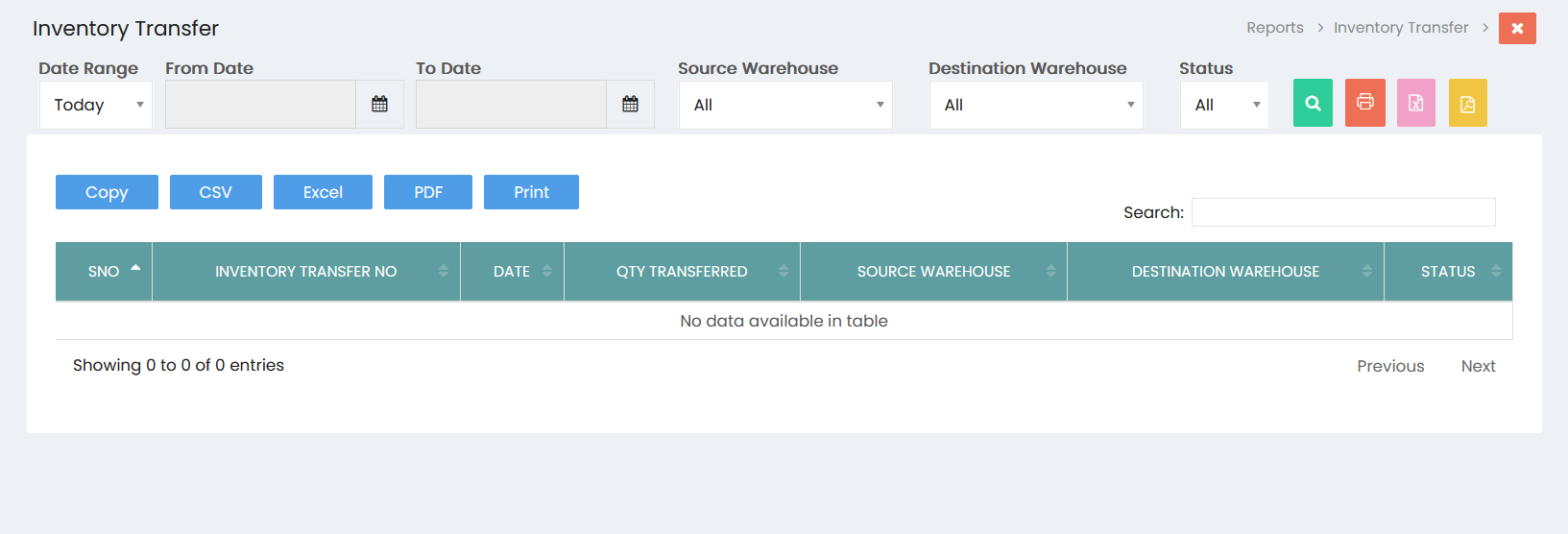Click the Reports breadcrumb link
The width and height of the screenshot is (1568, 534).
click(1275, 28)
